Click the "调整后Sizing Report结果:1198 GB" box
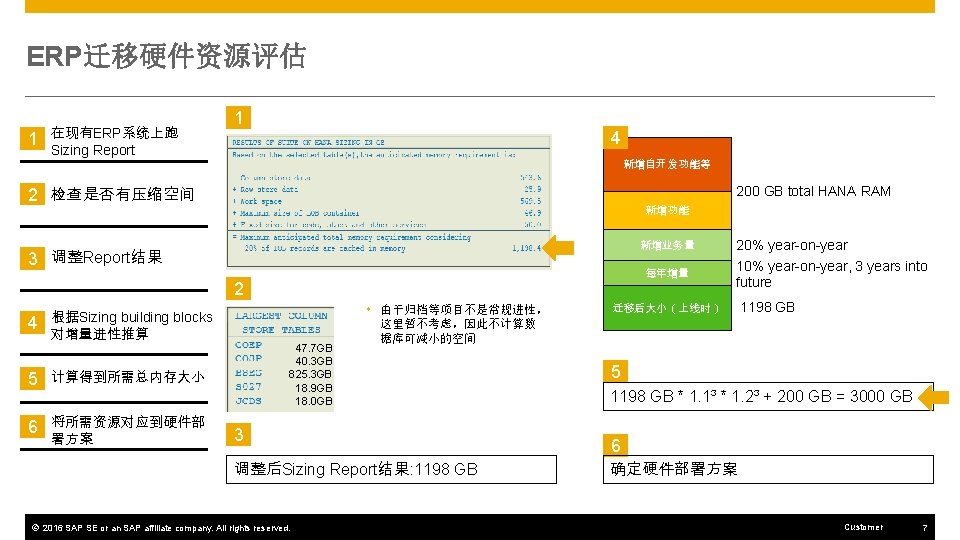Viewport: 960px width, 540px height. pyautogui.click(x=391, y=469)
